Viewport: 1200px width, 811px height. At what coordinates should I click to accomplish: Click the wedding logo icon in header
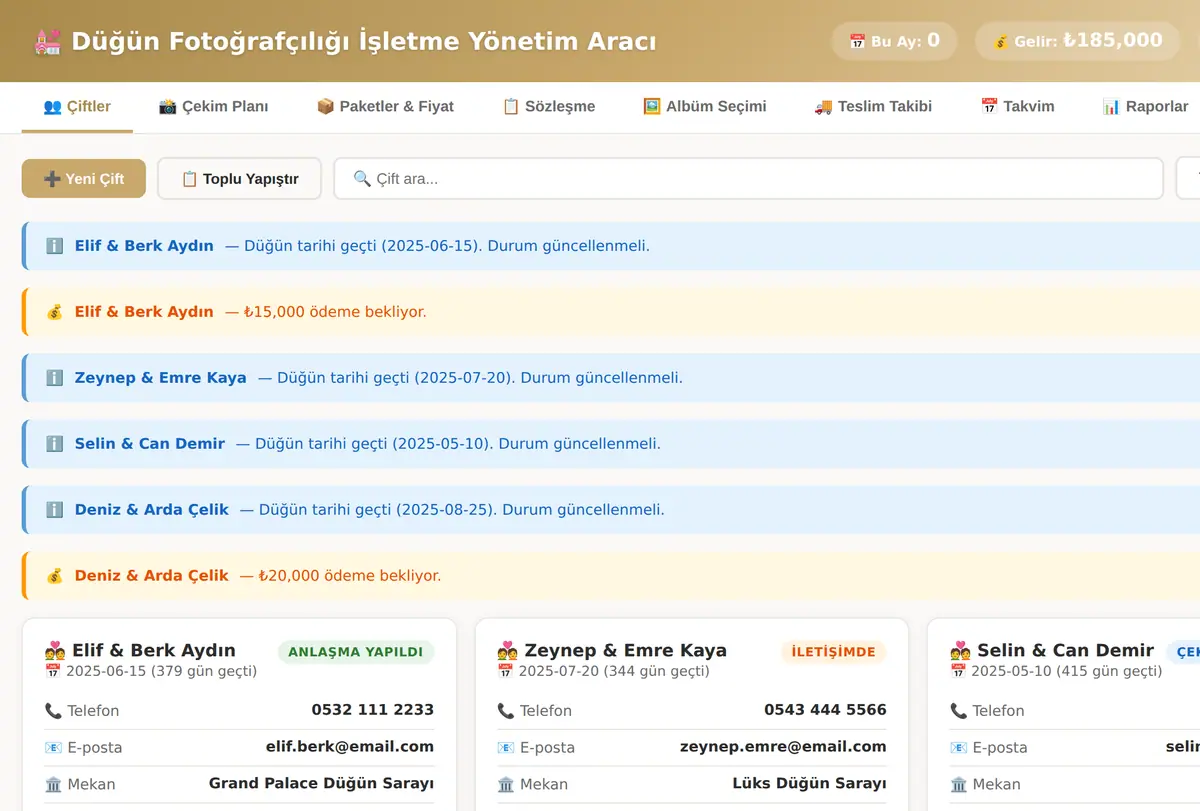coord(47,42)
